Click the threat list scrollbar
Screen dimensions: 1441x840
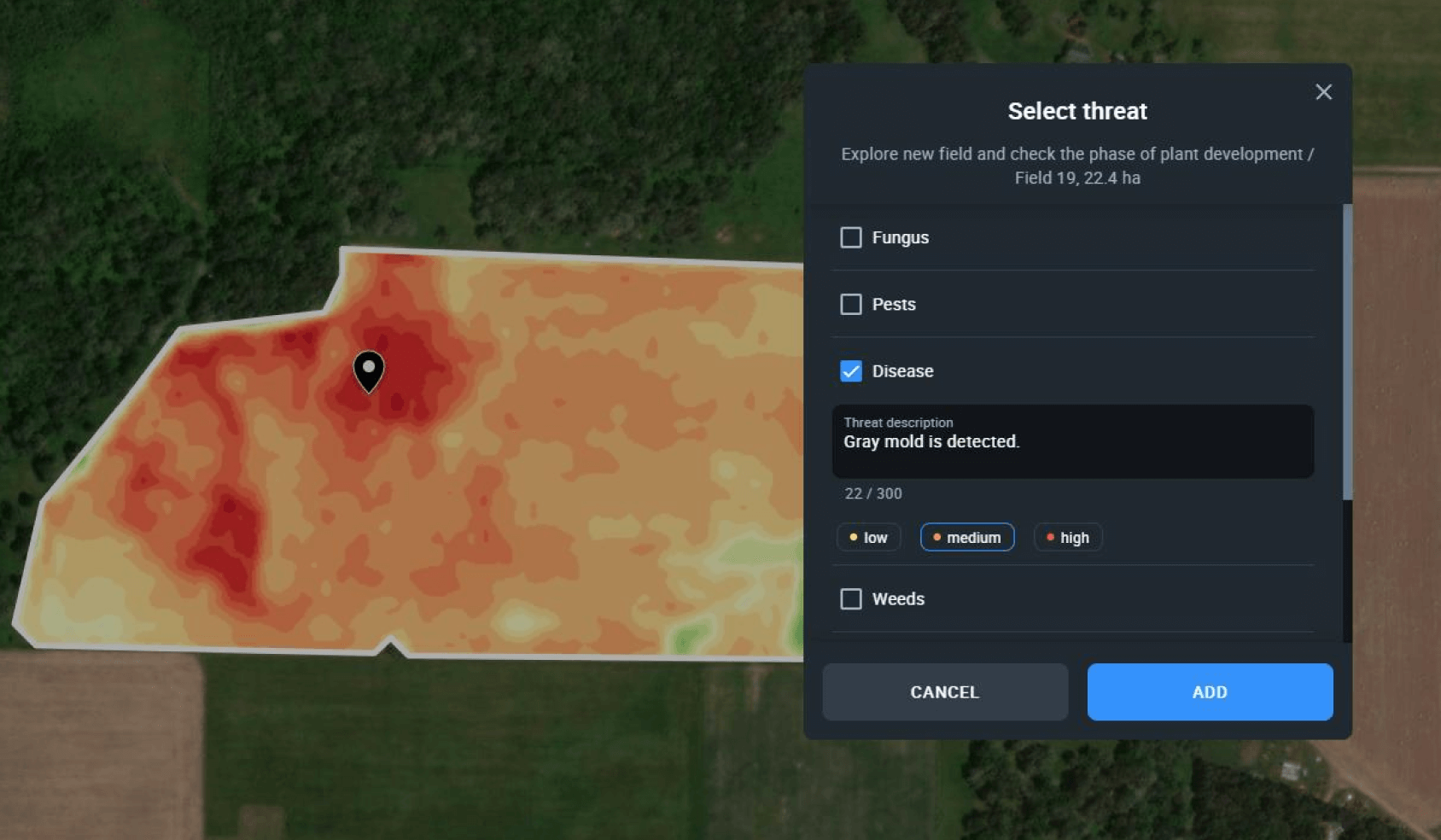(1347, 352)
